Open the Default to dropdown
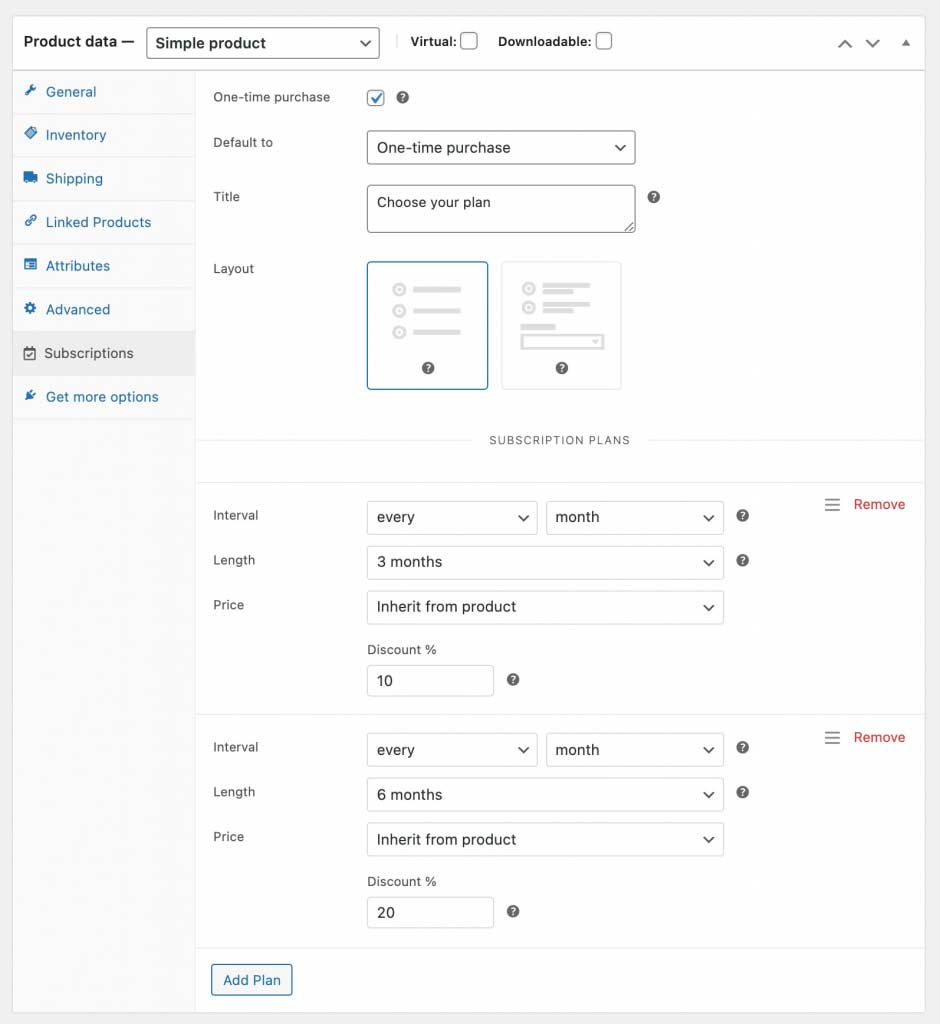940x1024 pixels. tap(501, 148)
